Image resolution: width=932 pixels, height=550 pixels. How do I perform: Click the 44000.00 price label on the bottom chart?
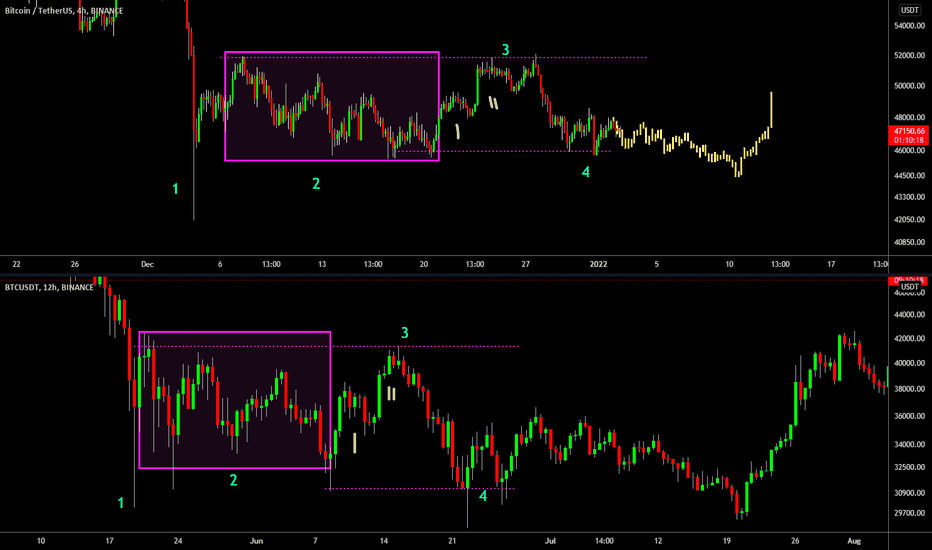point(909,315)
